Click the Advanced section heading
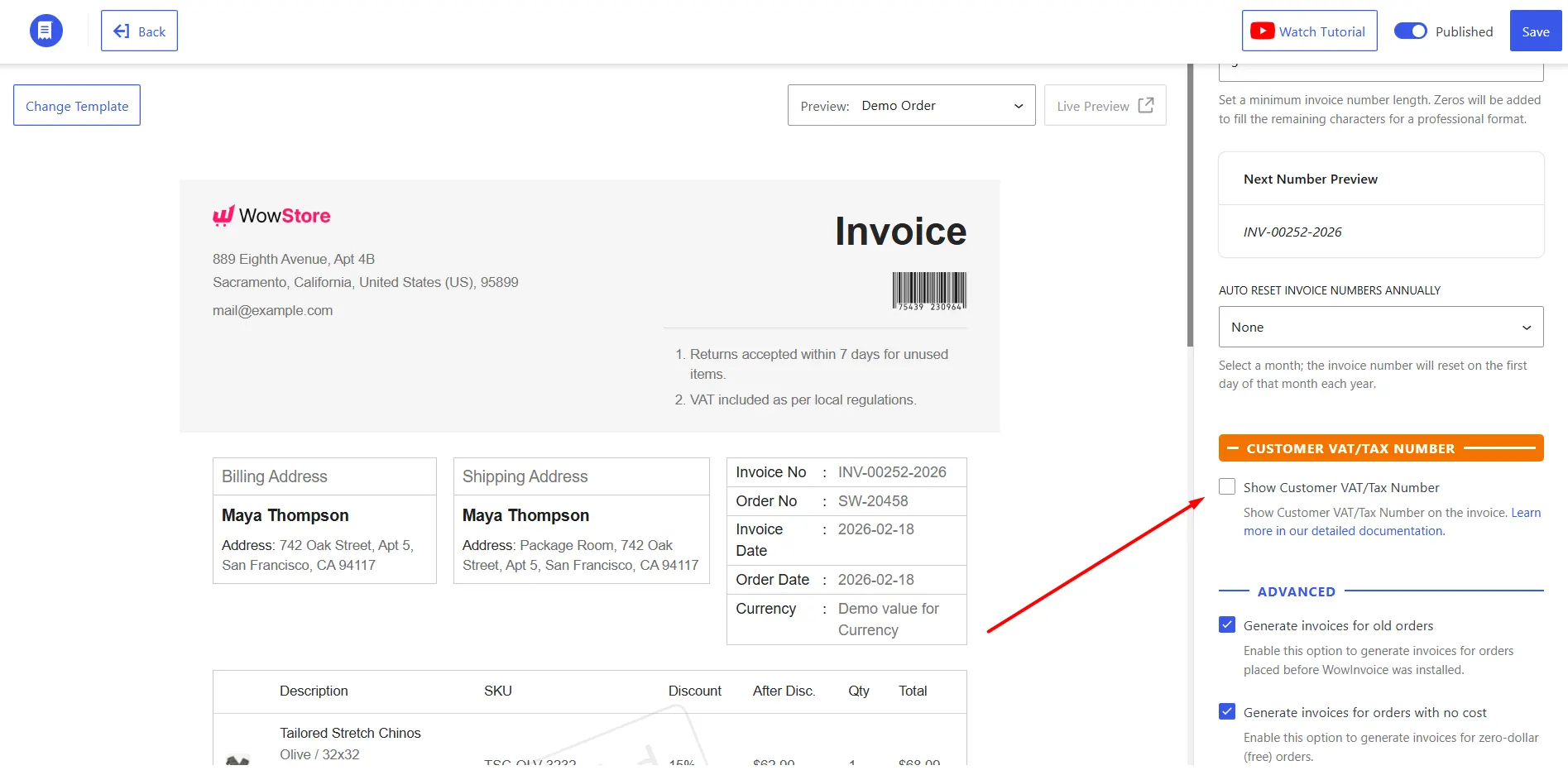 [x=1296, y=591]
